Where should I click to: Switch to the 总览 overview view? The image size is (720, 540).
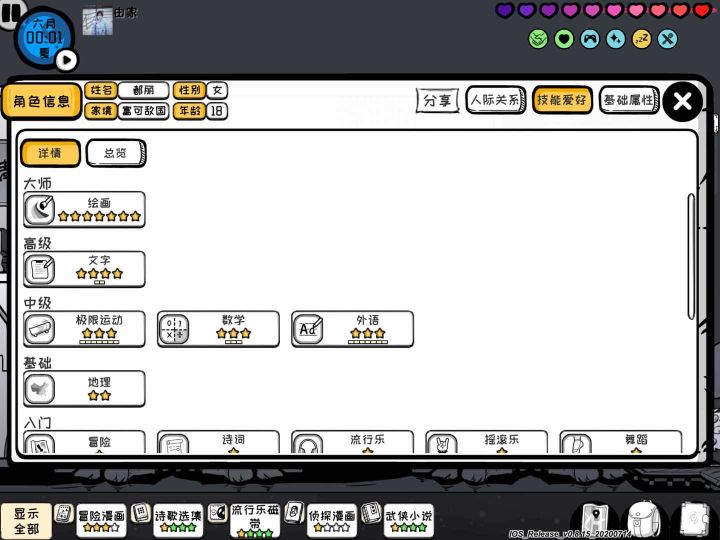pyautogui.click(x=116, y=153)
